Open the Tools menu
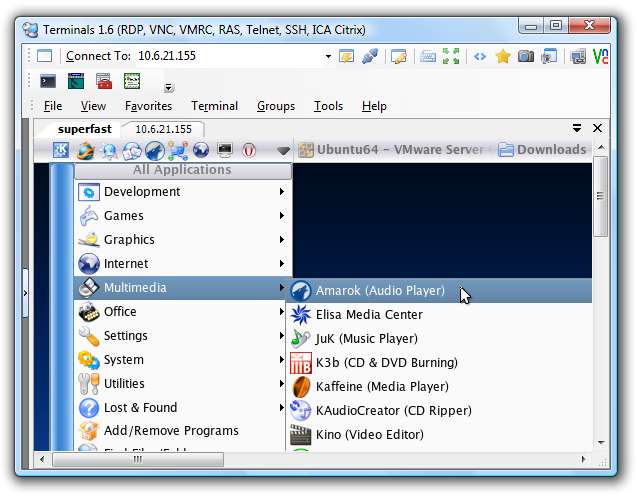This screenshot has height=496, width=637. [x=328, y=106]
